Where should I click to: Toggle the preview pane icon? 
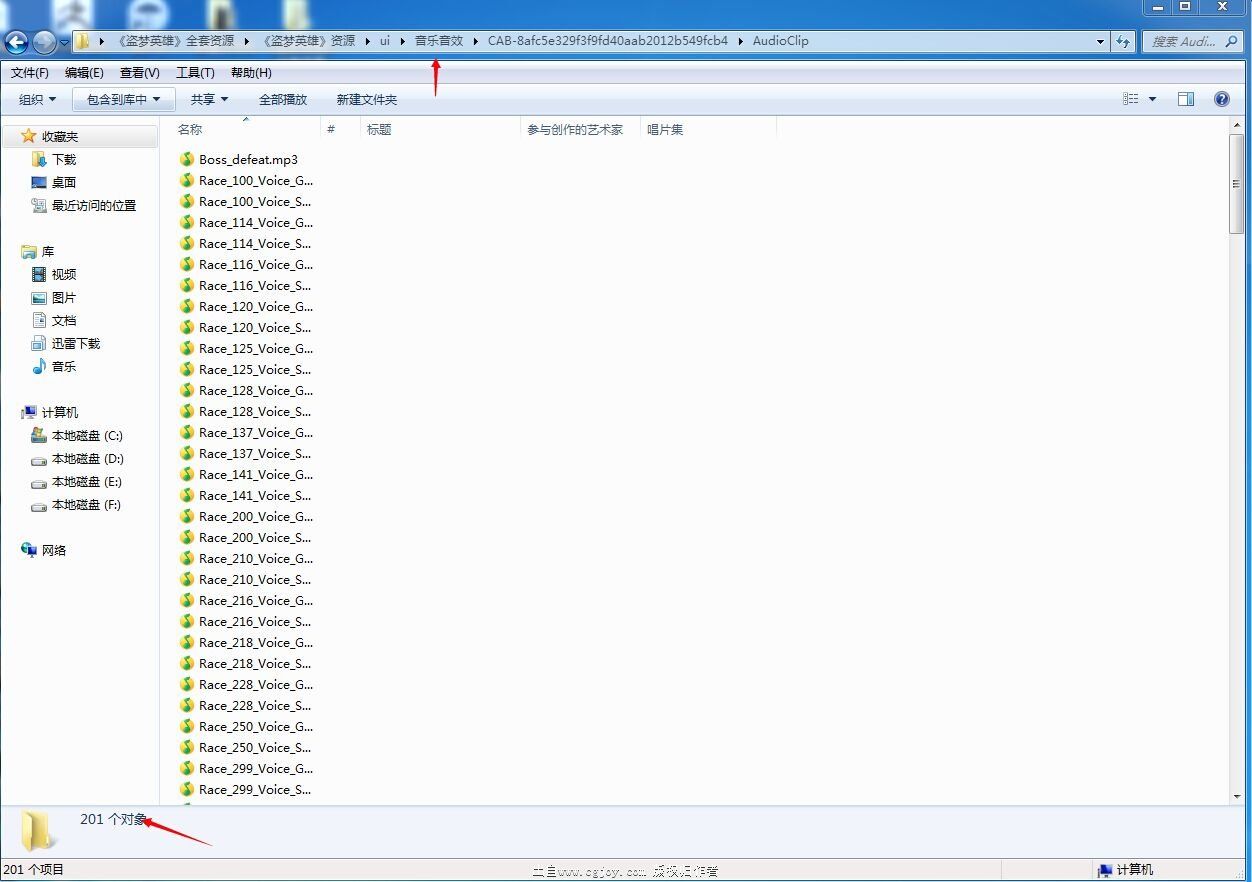tap(1186, 99)
